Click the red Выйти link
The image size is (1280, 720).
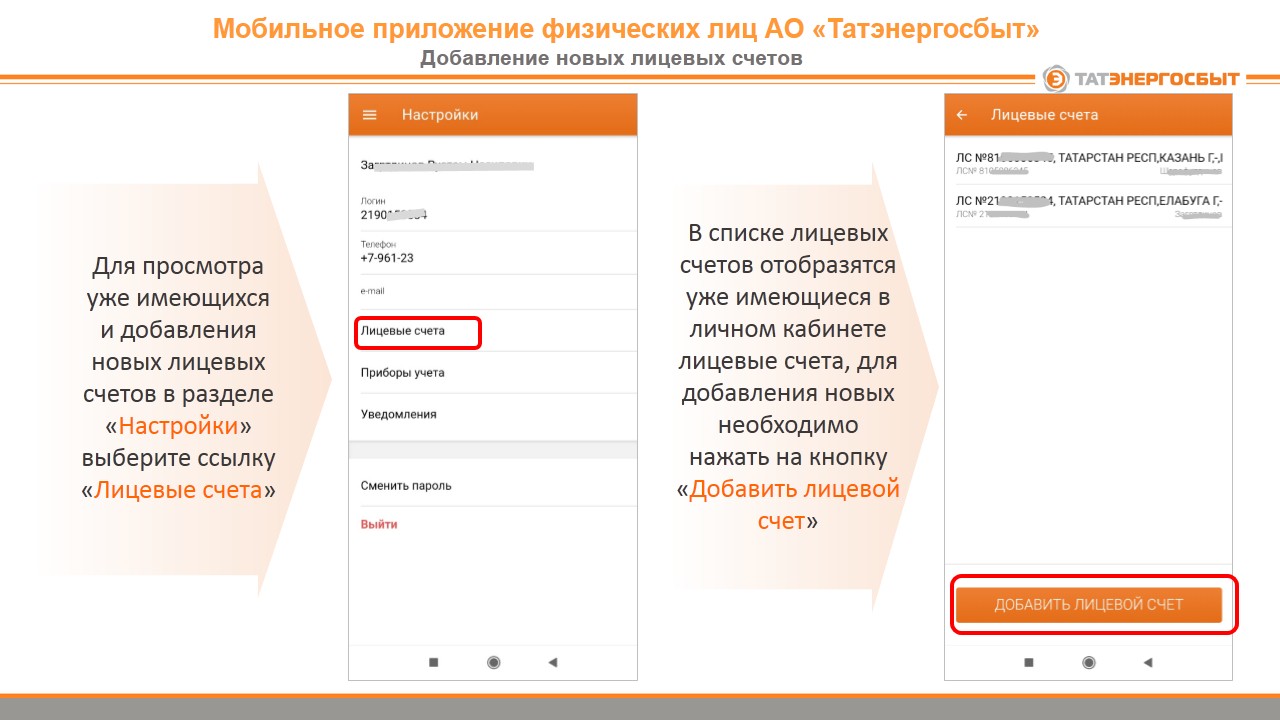(379, 524)
